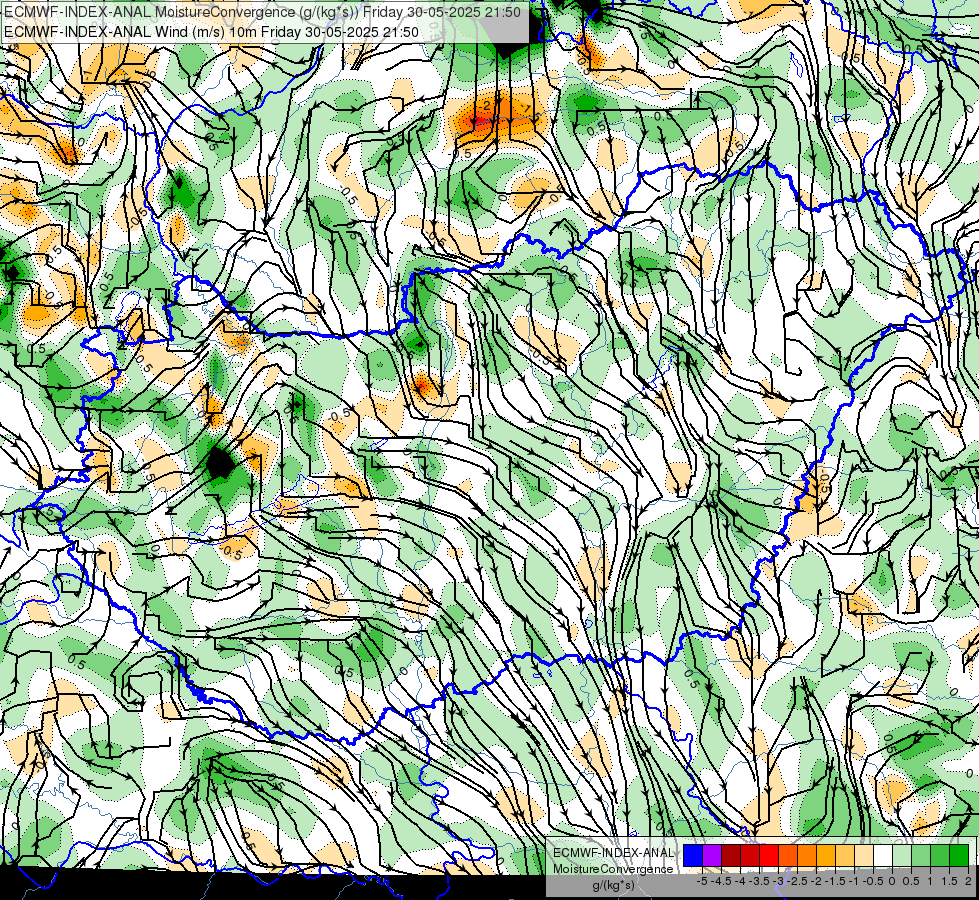Click the amber swatch between -2 and -1.5
Viewport: 979px width, 900px height.
[826, 855]
